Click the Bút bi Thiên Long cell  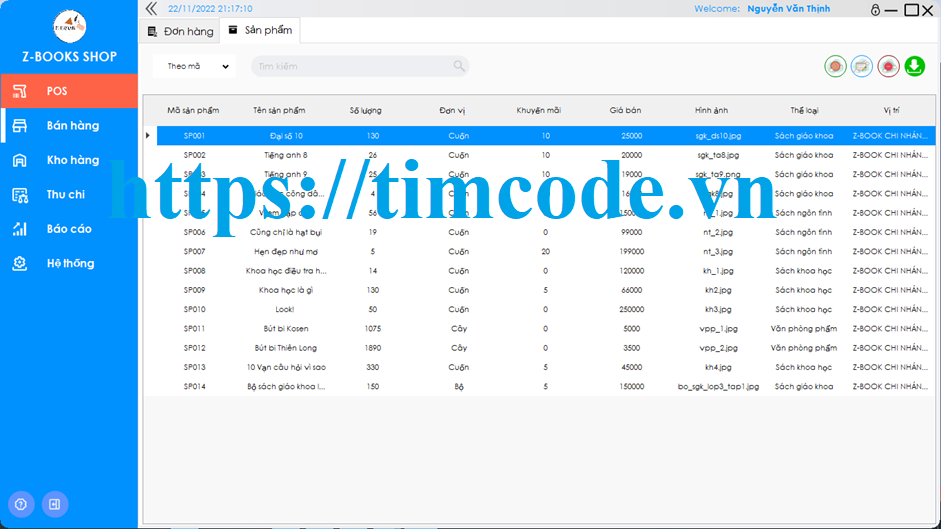point(286,348)
